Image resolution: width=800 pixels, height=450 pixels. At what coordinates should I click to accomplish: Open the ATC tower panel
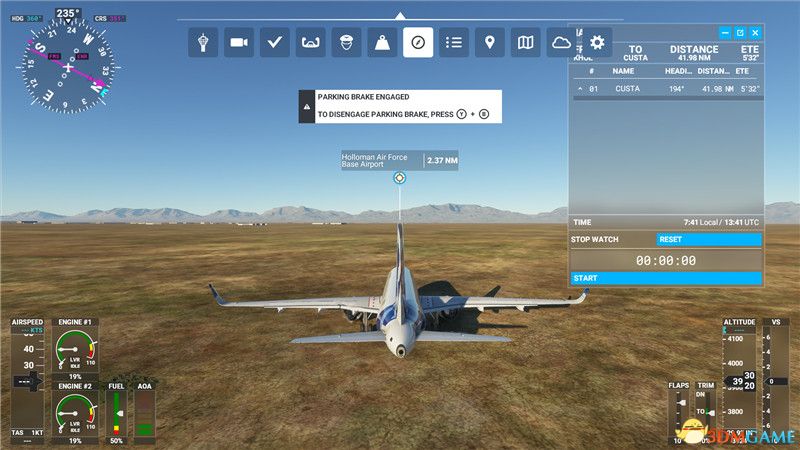(204, 42)
